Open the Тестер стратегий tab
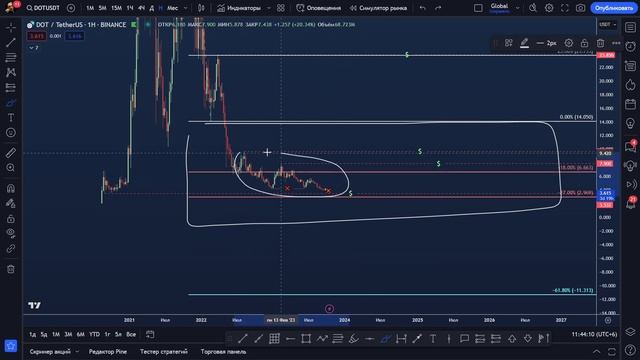Image resolution: width=640 pixels, height=360 pixels. 164,351
